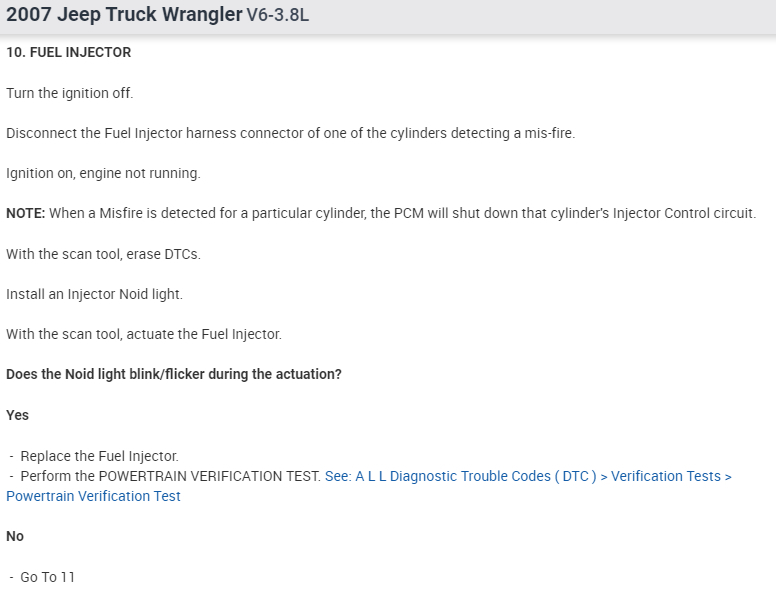
Task: Click the '2007 Jeep Truck Wrangler' title
Action: 124,15
